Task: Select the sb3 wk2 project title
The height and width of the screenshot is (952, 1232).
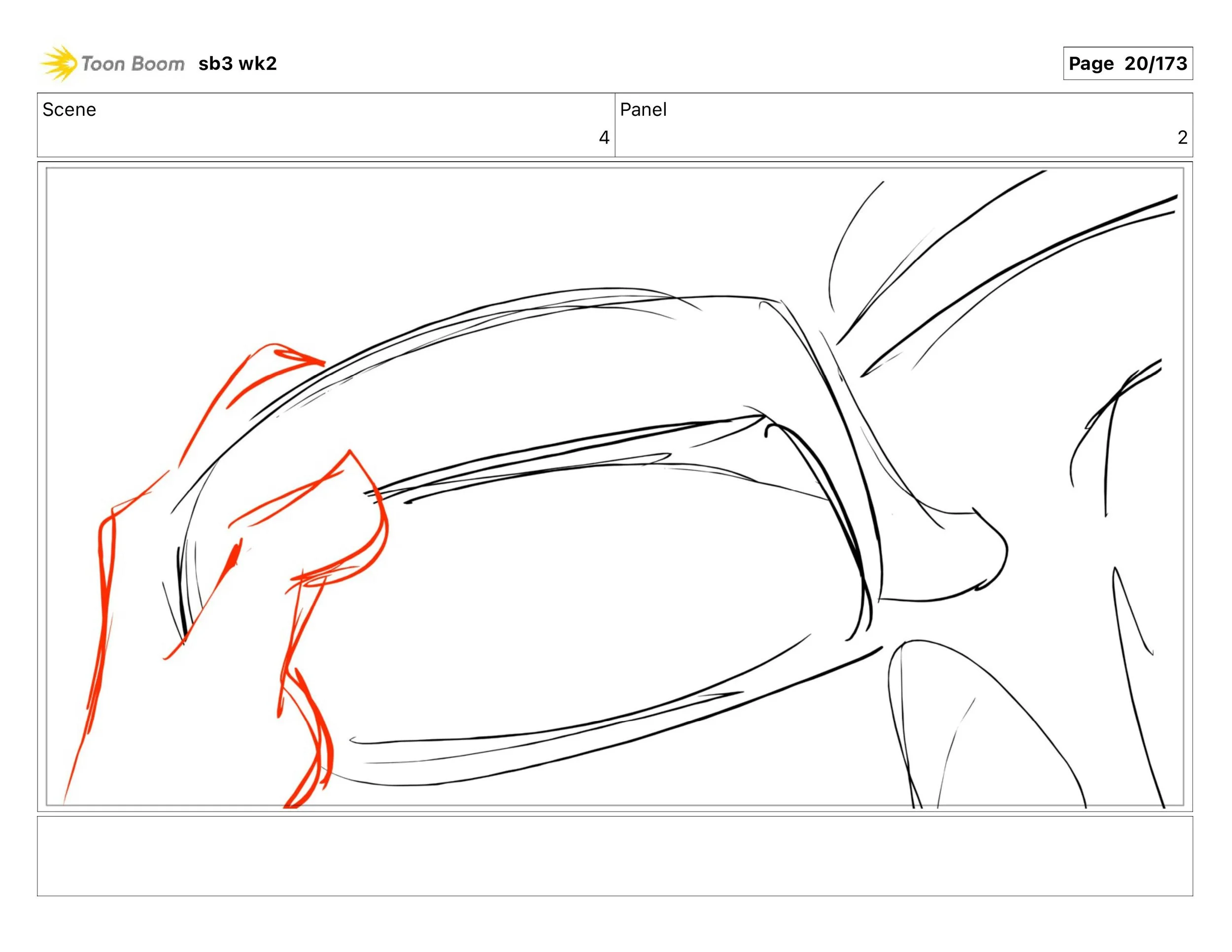Action: click(238, 63)
